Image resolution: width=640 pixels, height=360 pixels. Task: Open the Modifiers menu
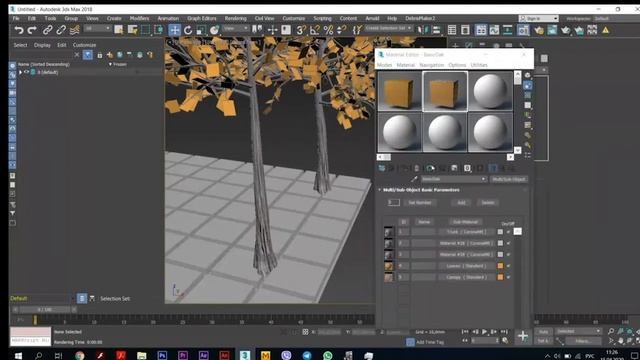point(139,18)
